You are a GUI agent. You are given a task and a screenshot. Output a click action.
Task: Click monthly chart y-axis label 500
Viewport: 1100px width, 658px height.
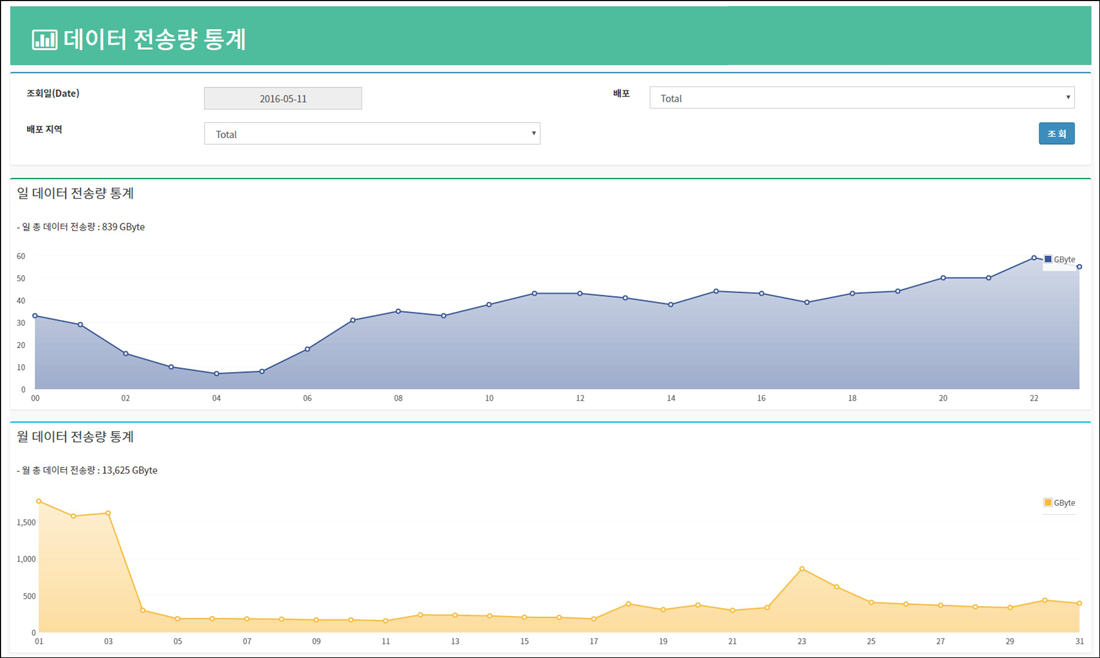[x=29, y=596]
